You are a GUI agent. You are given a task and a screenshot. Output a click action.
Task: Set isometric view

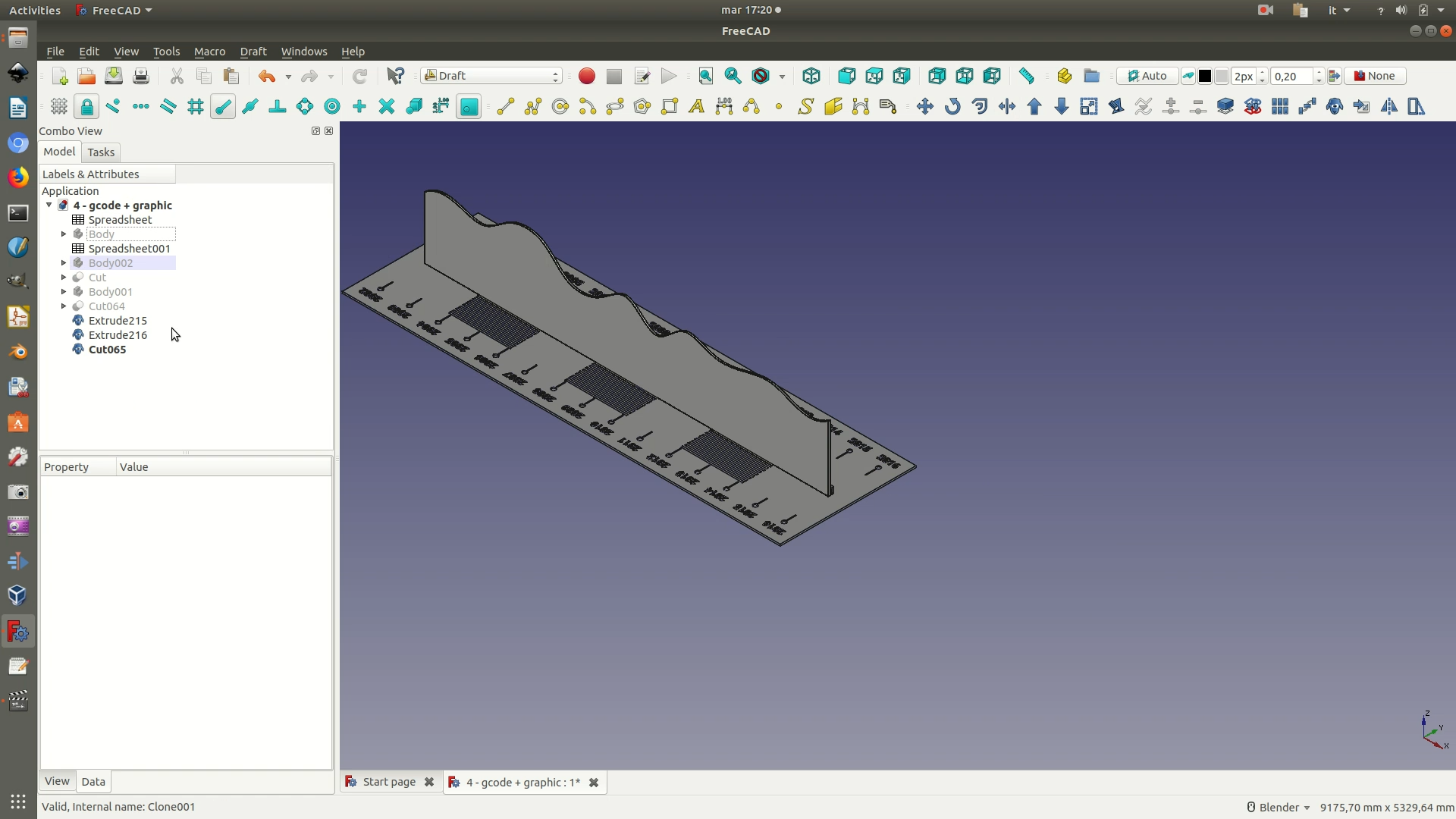(811, 76)
